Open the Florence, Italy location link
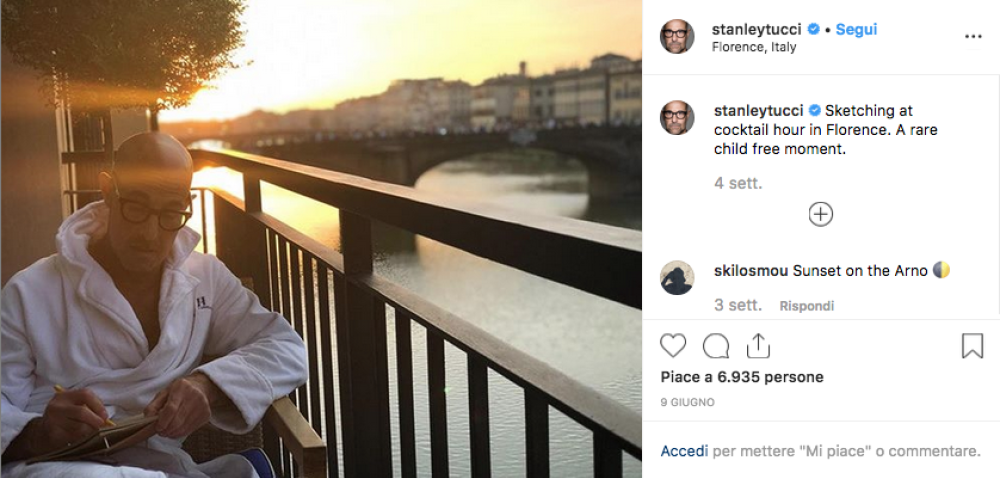This screenshot has height=478, width=1000. click(754, 47)
